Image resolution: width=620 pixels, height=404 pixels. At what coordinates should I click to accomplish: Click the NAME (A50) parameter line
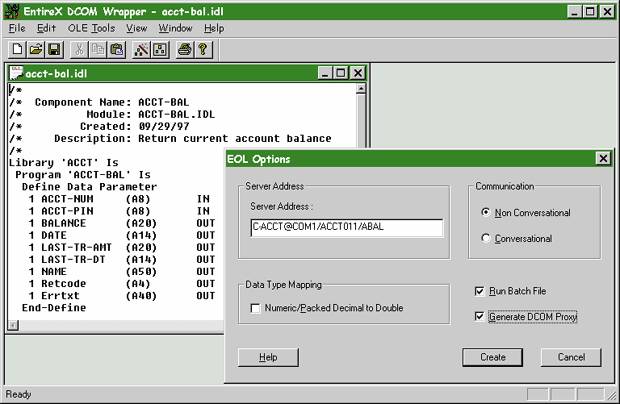[x=122, y=272]
